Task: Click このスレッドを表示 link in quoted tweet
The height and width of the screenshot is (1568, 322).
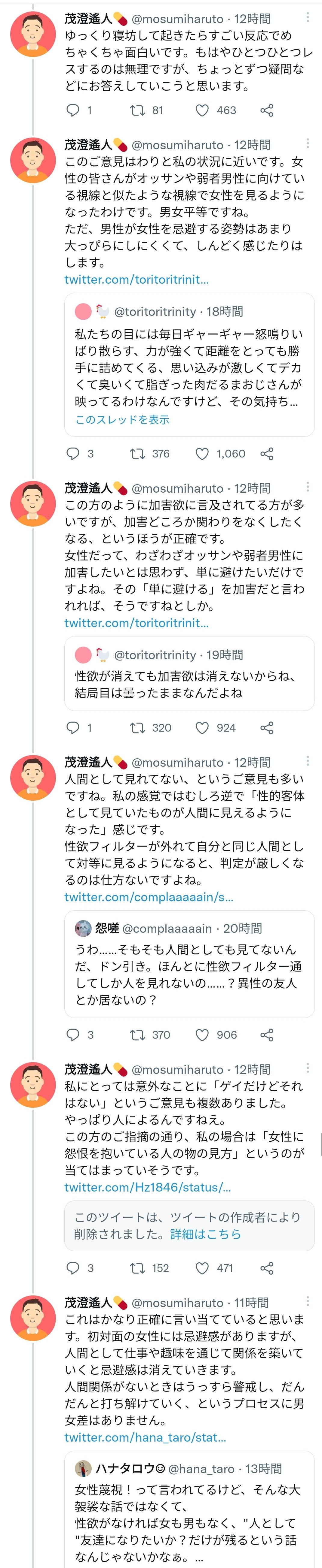Action: click(x=122, y=419)
